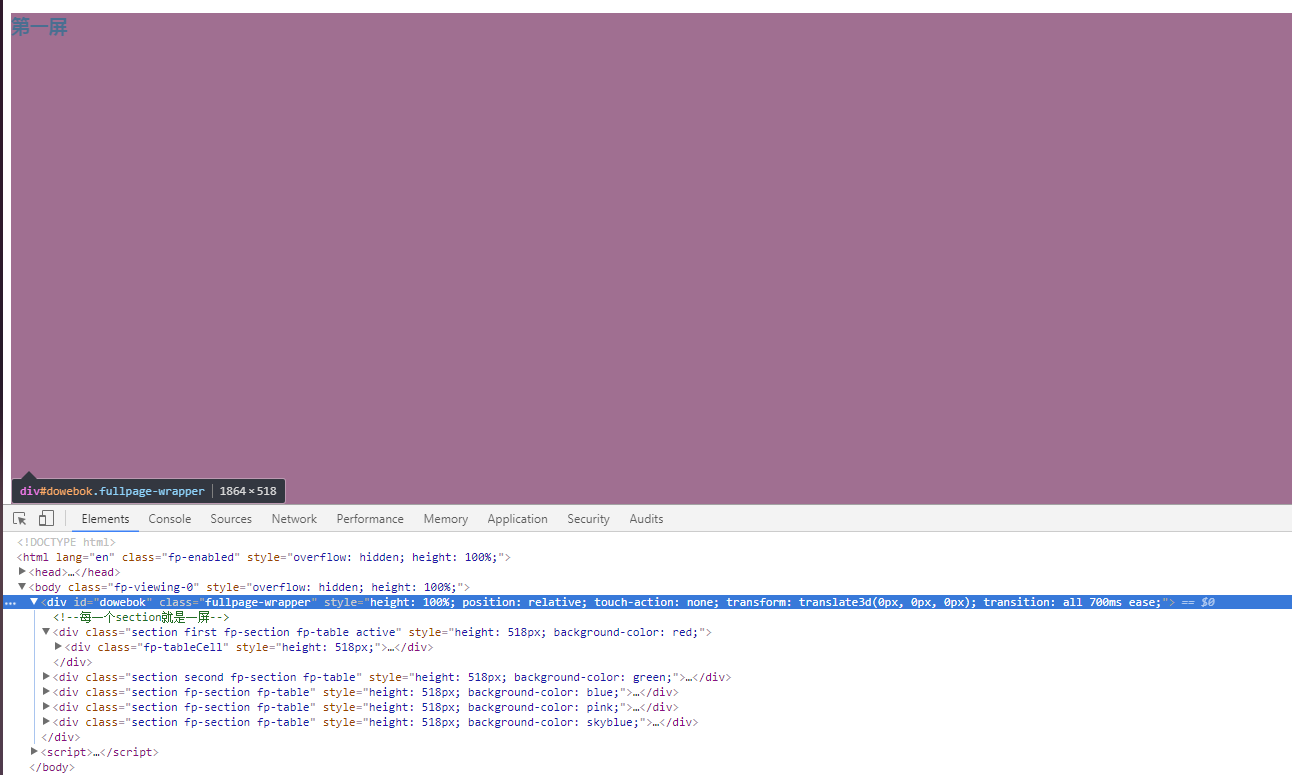Select the HTML comment about section row
This screenshot has height=775, width=1292.
tap(141, 617)
